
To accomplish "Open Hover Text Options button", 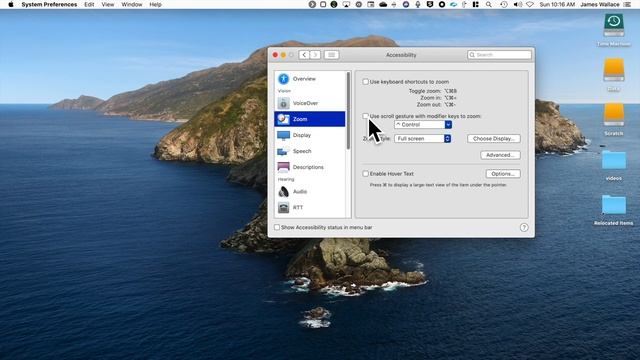I will 503,173.
